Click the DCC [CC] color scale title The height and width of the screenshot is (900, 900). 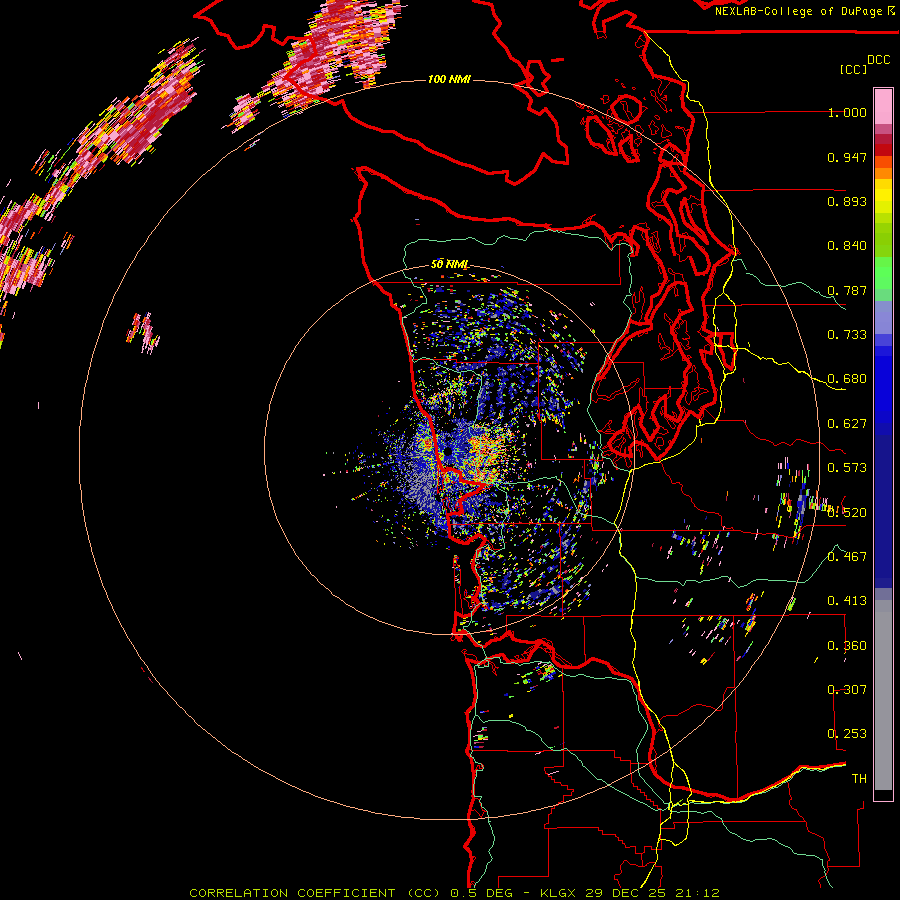pyautogui.click(x=864, y=65)
